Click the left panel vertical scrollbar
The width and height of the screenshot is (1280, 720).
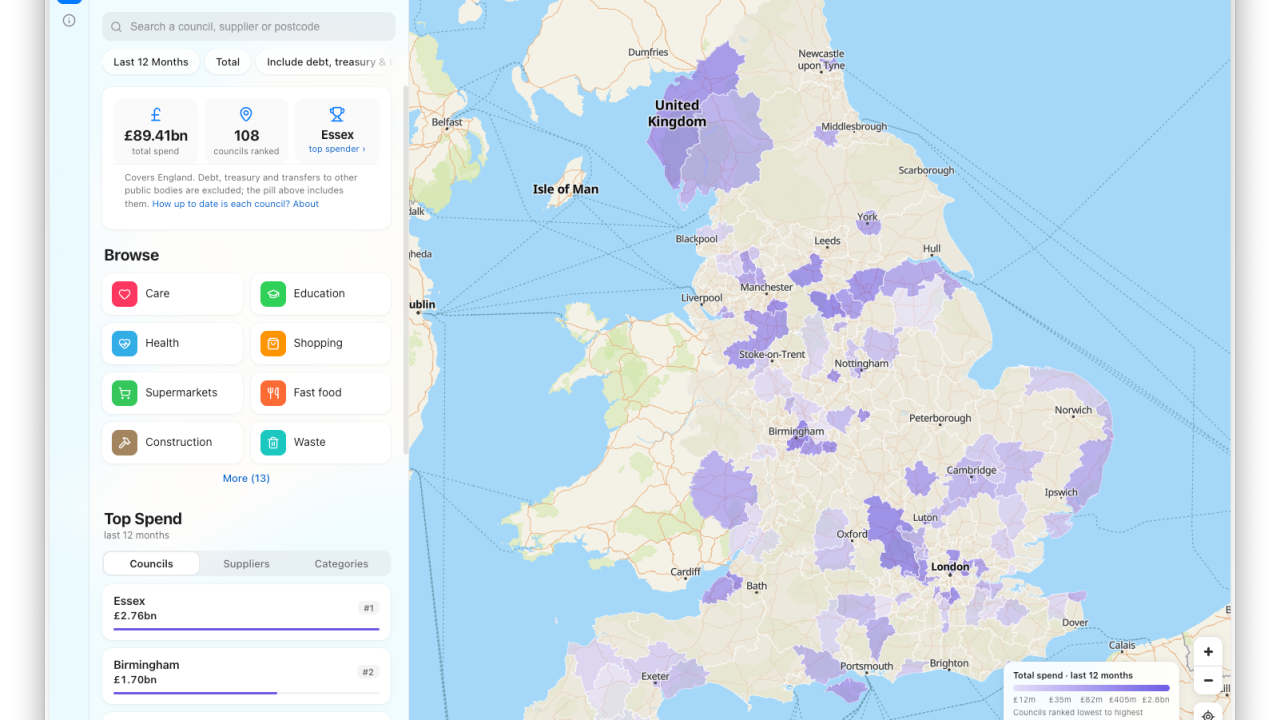point(405,270)
